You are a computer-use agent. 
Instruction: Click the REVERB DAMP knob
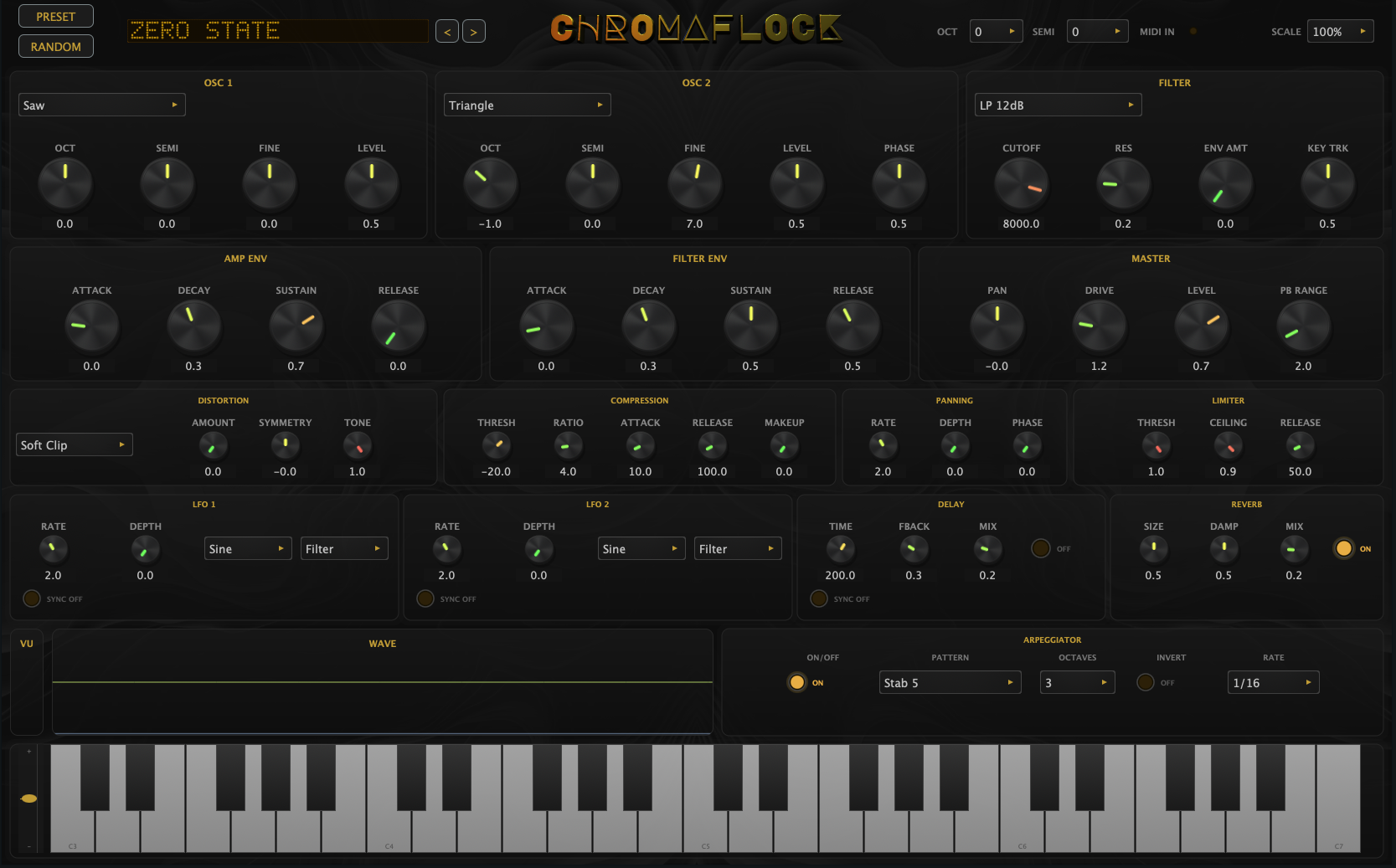[x=1224, y=550]
